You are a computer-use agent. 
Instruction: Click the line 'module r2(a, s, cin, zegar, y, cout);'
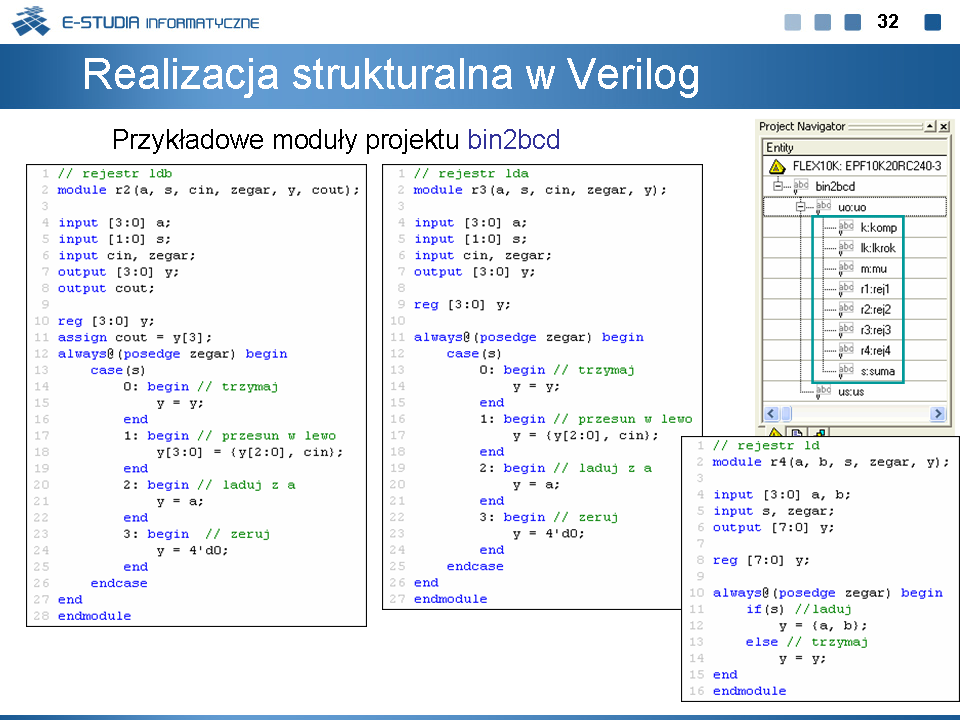point(208,190)
